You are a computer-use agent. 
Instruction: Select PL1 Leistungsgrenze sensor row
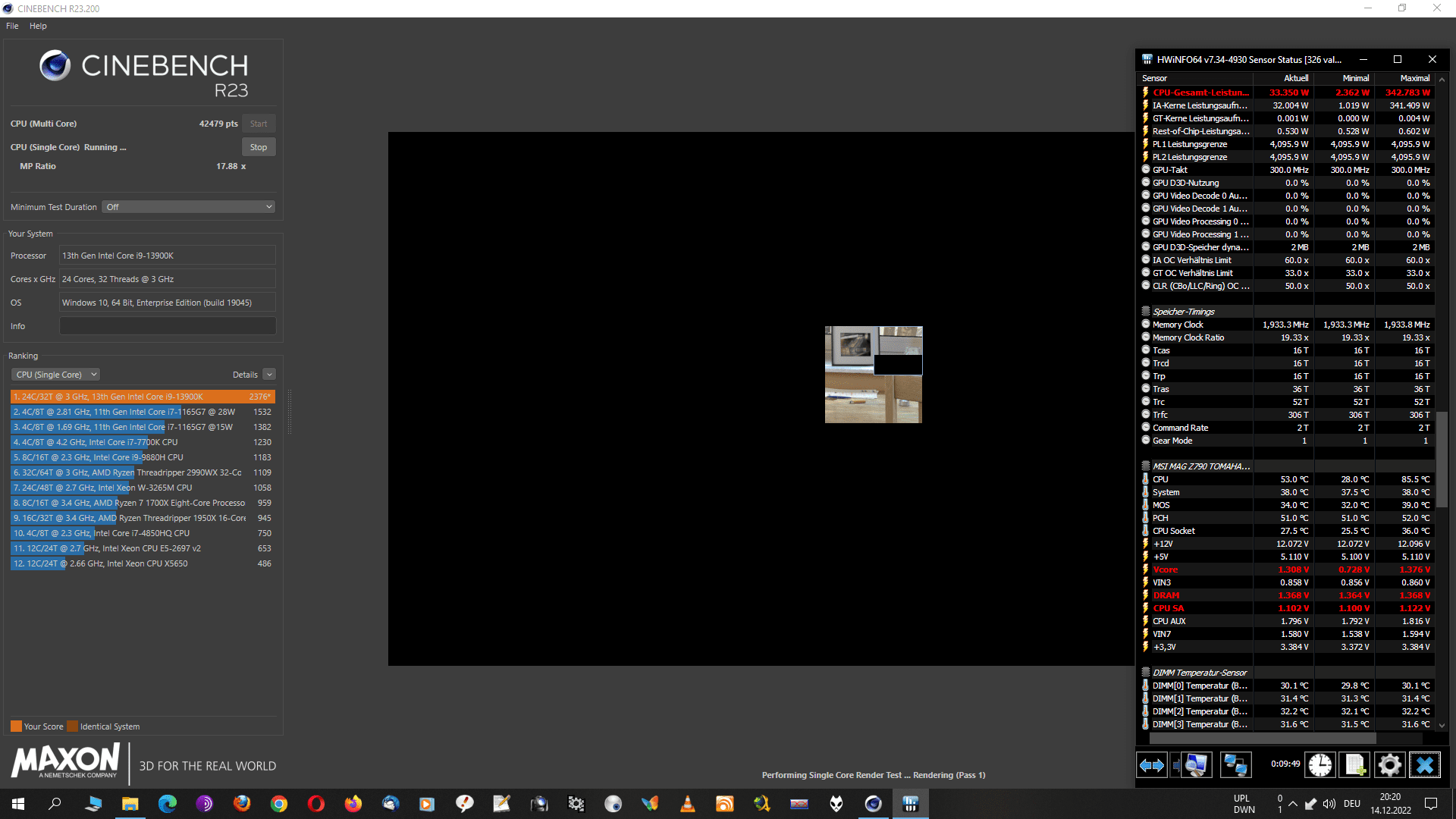click(x=1286, y=144)
